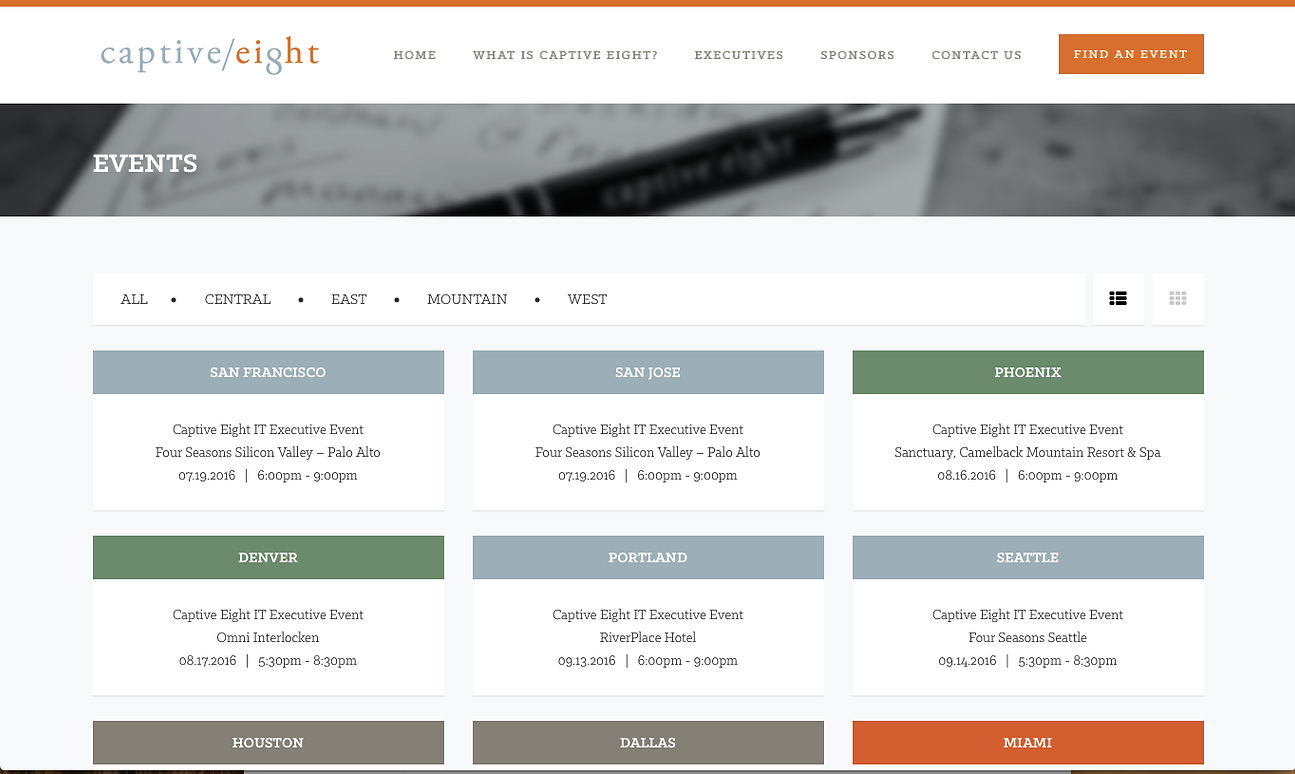The image size is (1295, 774).
Task: Switch to list view icon
Action: tap(1118, 299)
